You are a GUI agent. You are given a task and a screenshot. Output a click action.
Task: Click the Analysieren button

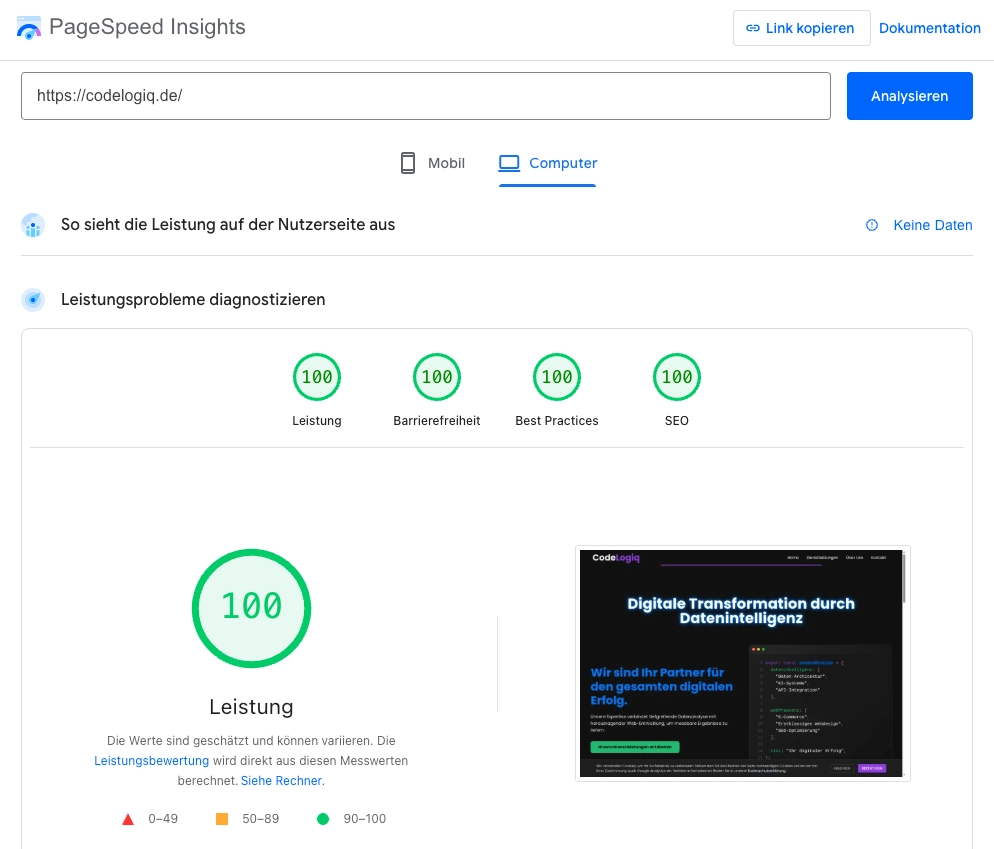coord(909,96)
